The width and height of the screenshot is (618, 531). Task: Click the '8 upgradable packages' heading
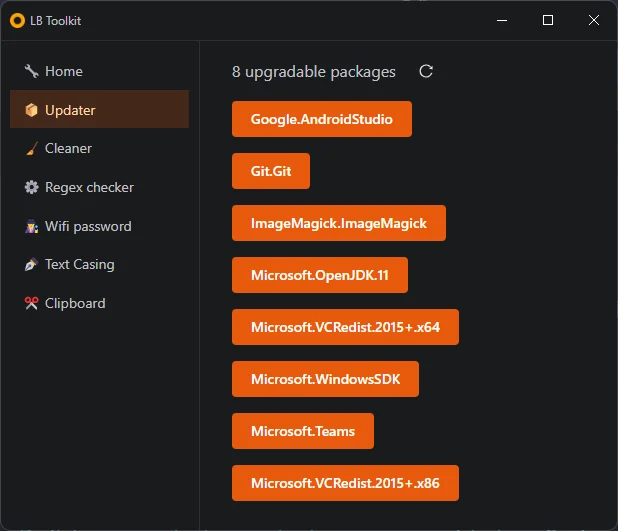pos(314,72)
